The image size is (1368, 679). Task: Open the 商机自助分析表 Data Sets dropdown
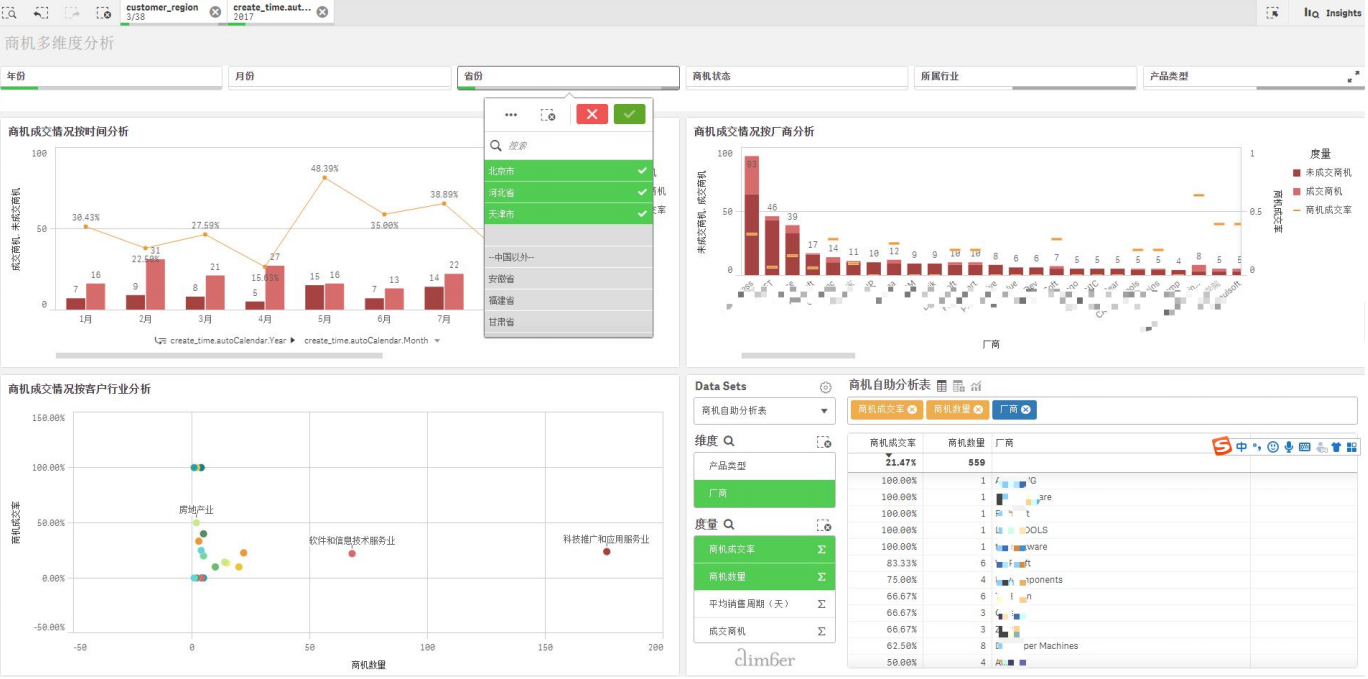coord(764,410)
